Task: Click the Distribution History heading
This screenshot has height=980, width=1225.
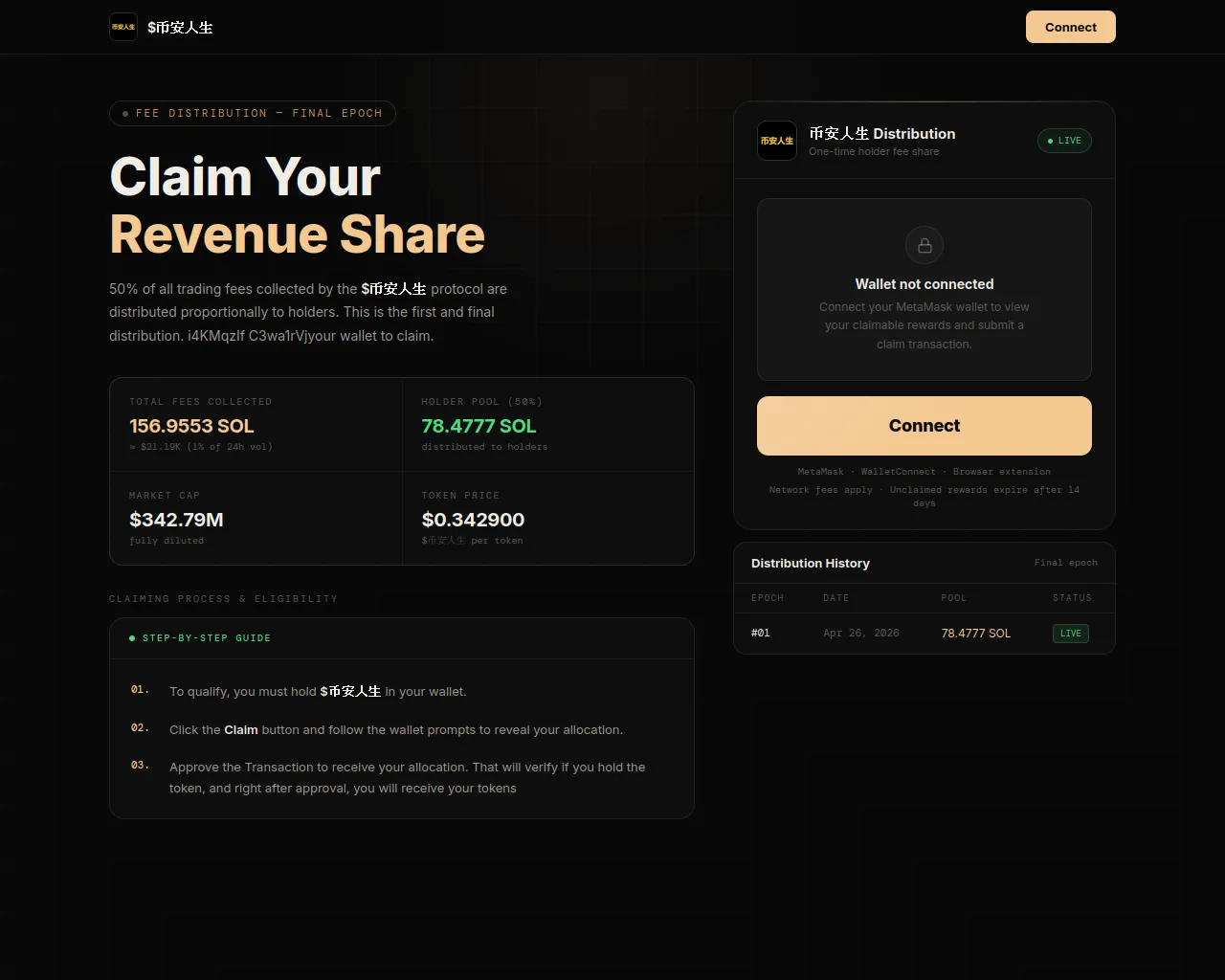Action: 810,564
